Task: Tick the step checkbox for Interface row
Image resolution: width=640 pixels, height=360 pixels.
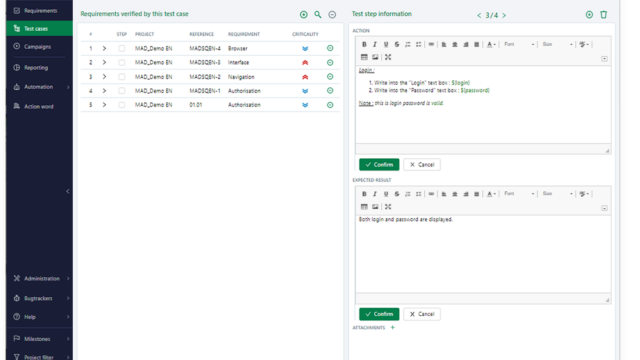Action: [122, 62]
